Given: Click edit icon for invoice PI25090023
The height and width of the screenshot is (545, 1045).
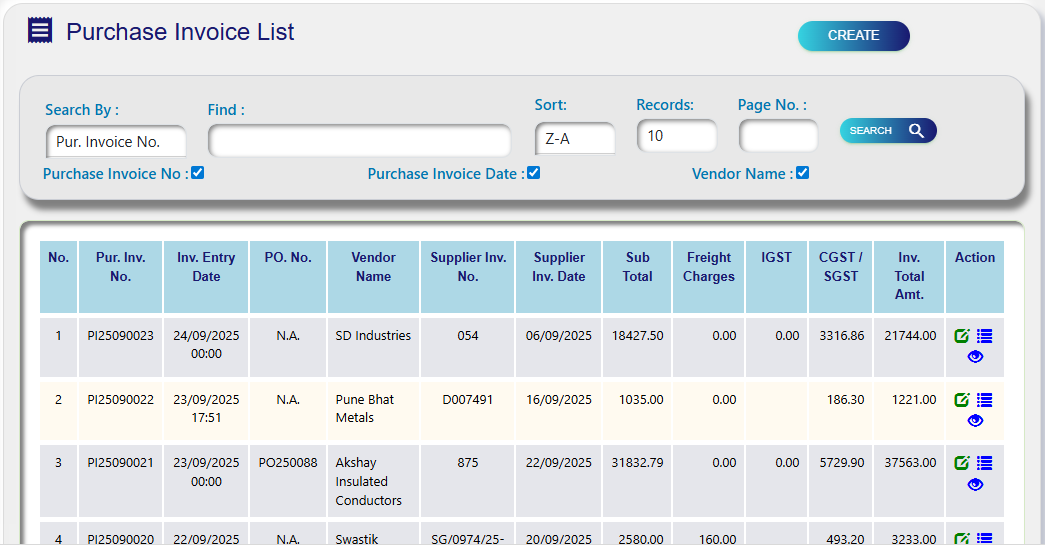Looking at the screenshot, I should 962,336.
